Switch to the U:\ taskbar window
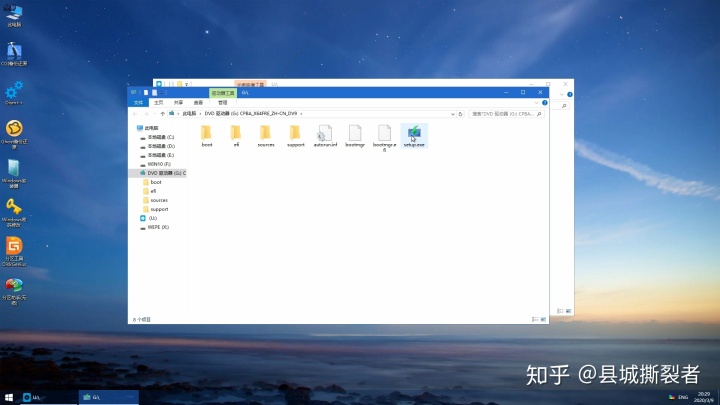The width and height of the screenshot is (720, 405). (48, 397)
